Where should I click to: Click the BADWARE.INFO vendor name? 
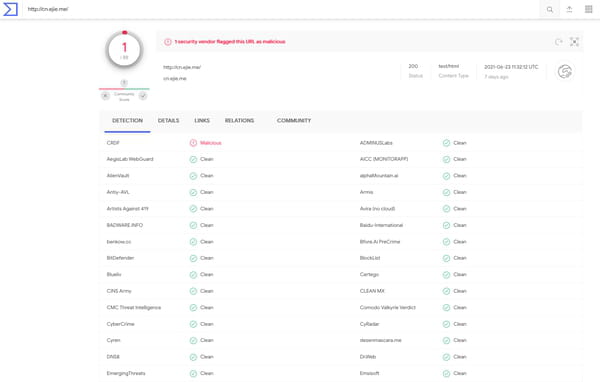[125, 225]
